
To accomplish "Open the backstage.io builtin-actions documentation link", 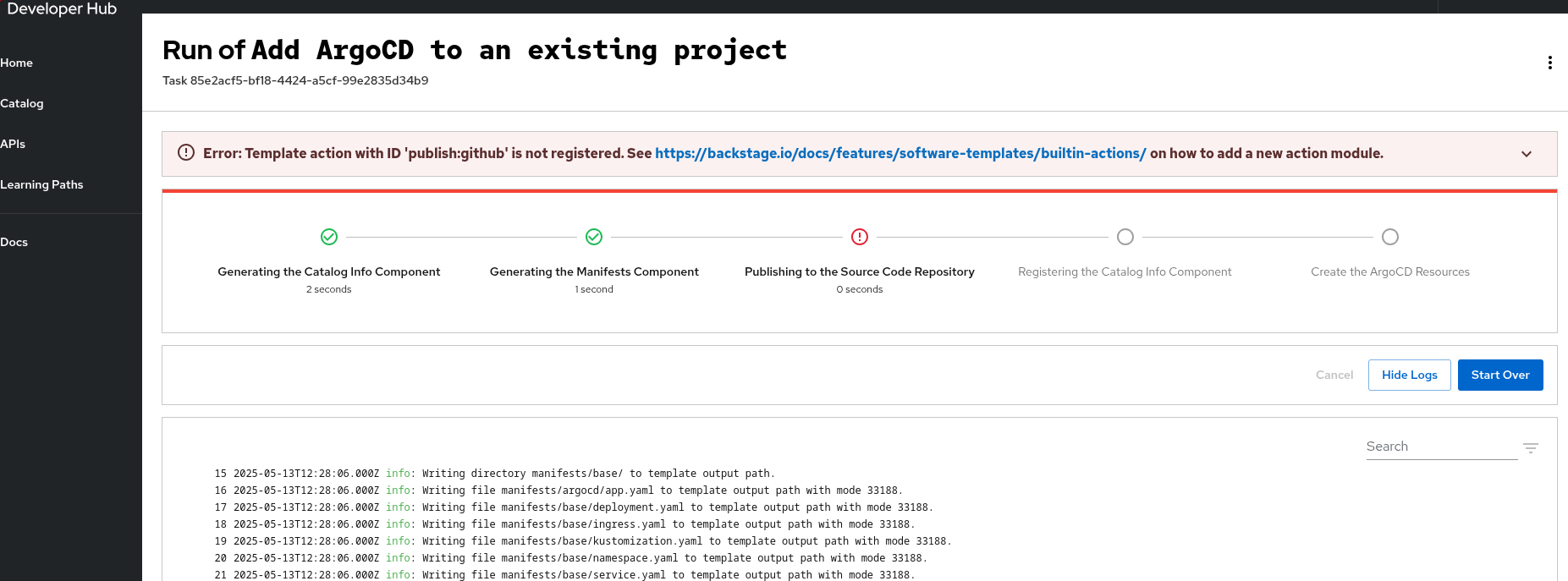I will click(900, 153).
